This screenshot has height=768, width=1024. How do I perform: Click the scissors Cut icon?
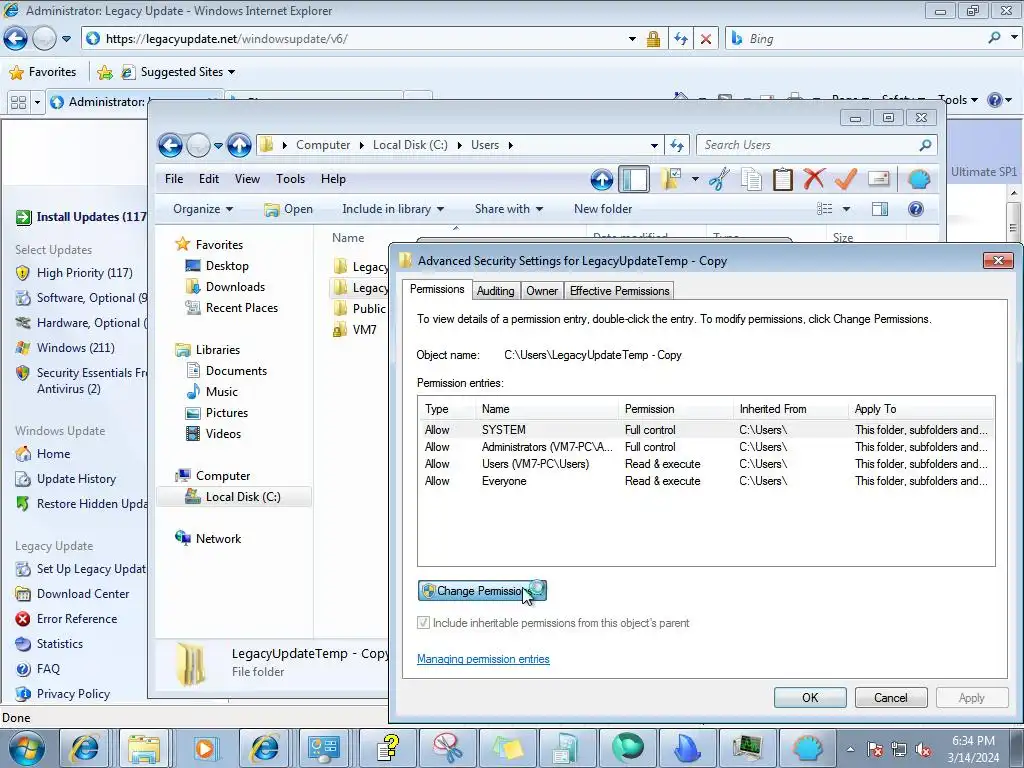(x=719, y=179)
